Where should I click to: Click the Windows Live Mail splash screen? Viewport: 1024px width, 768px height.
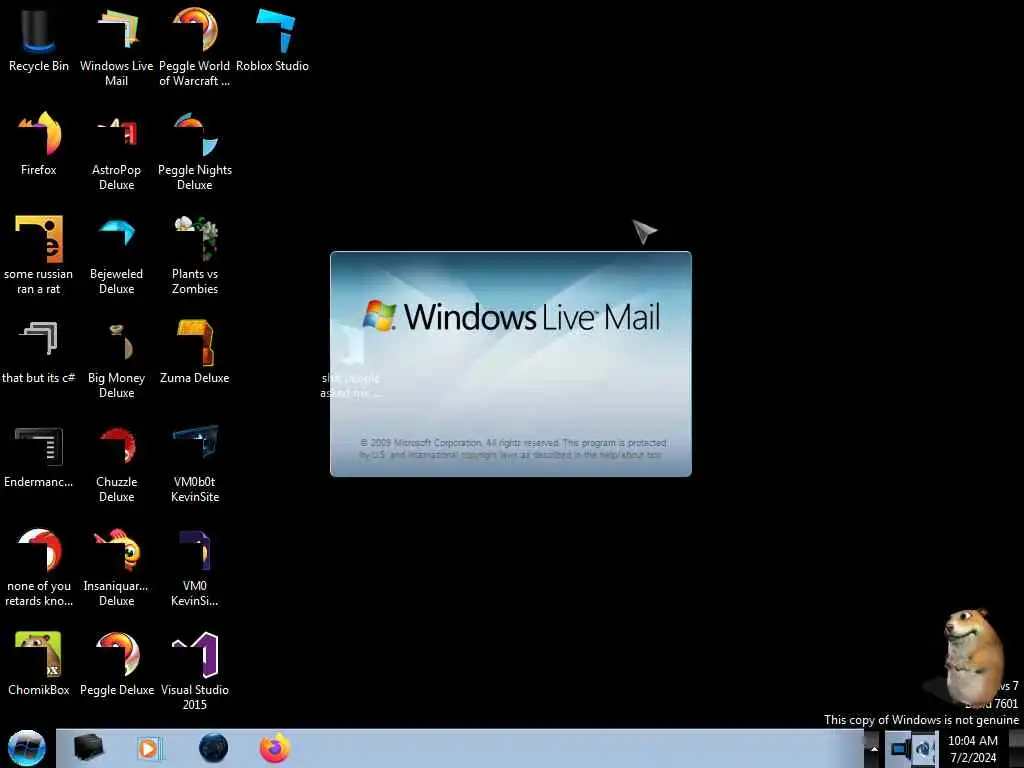click(x=511, y=364)
